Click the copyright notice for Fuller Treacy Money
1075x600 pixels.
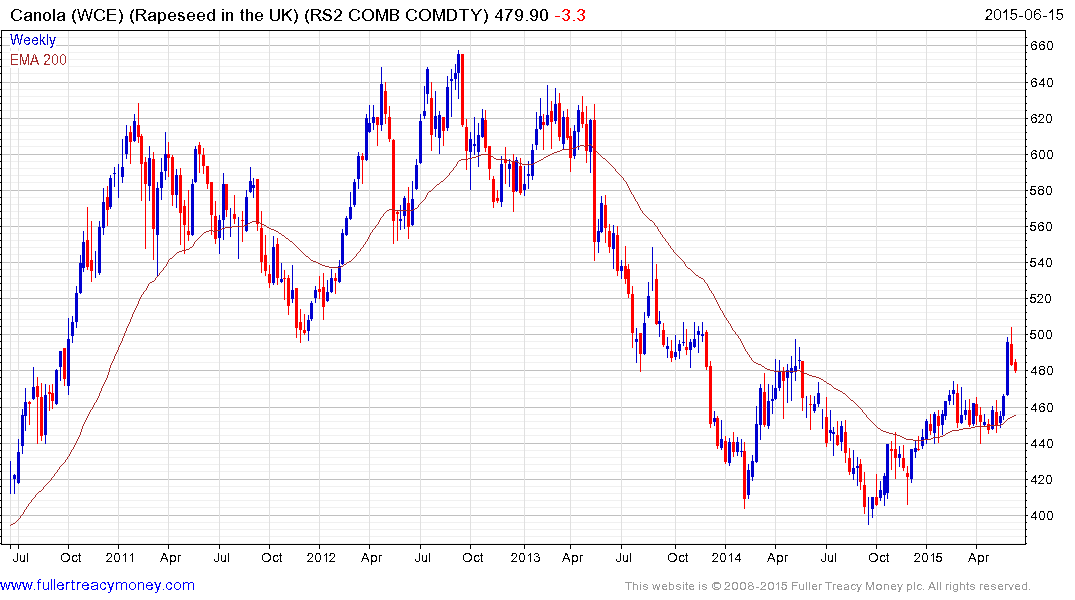click(x=828, y=586)
